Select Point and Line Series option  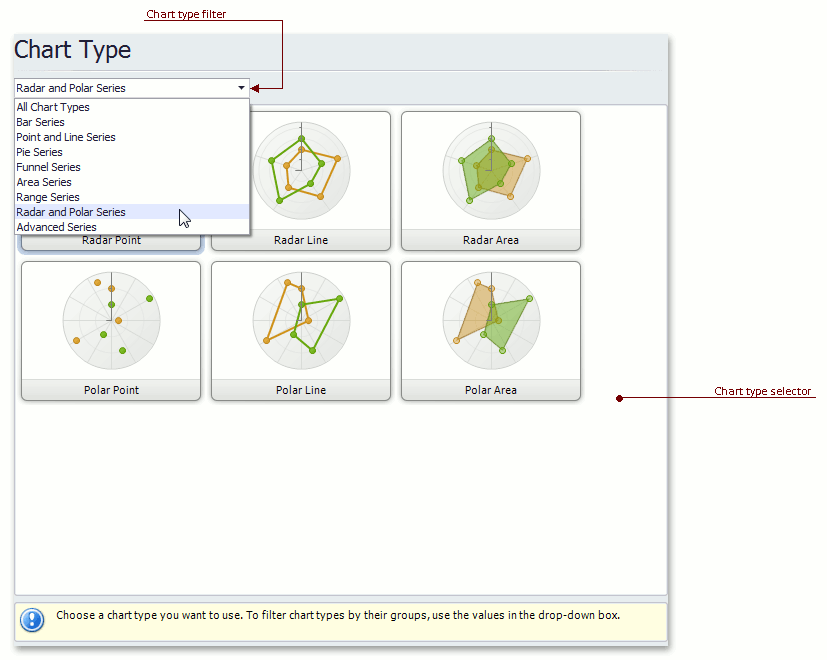coord(66,137)
